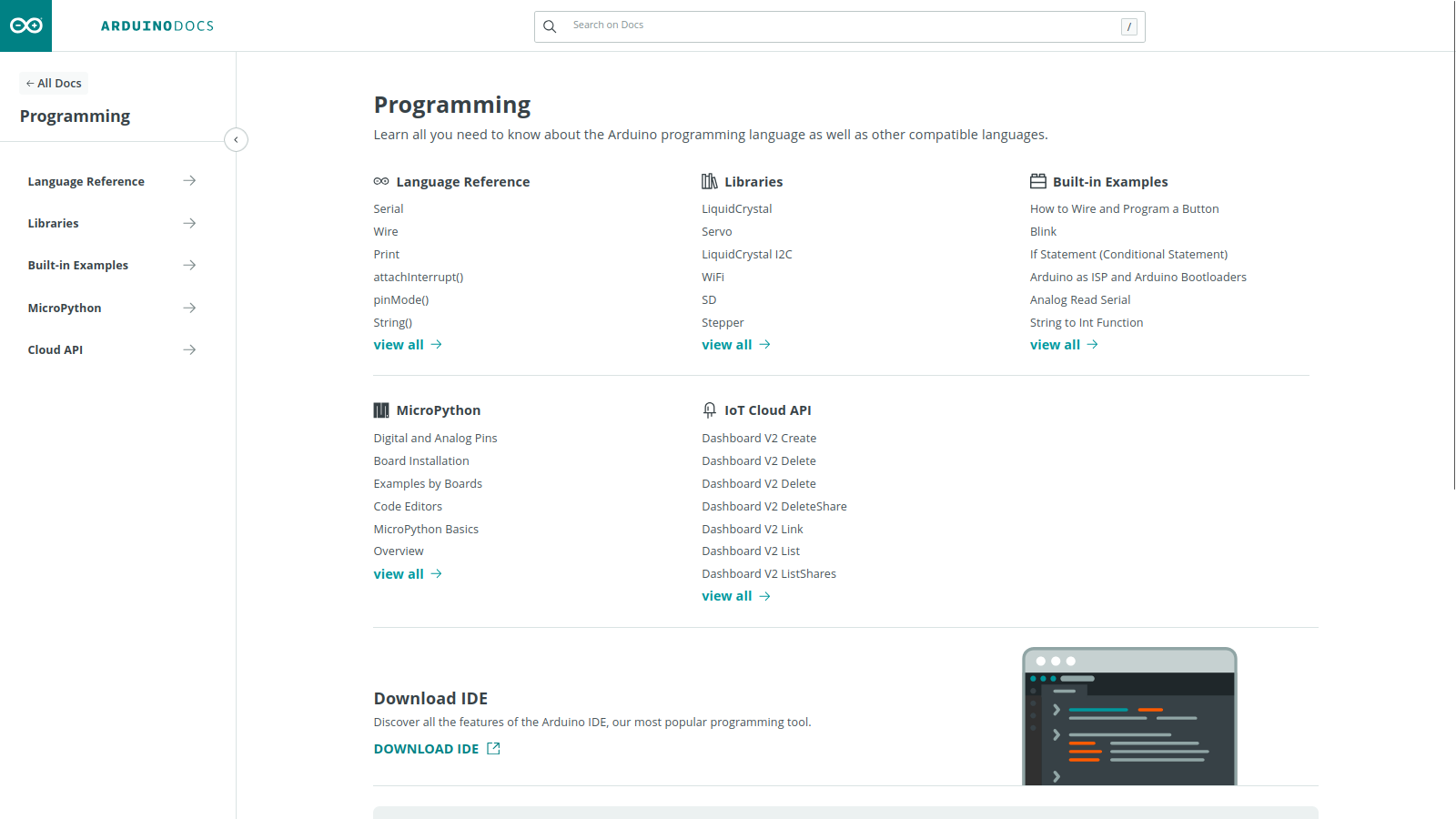
Task: Click the search magnifier icon
Action: 550,26
